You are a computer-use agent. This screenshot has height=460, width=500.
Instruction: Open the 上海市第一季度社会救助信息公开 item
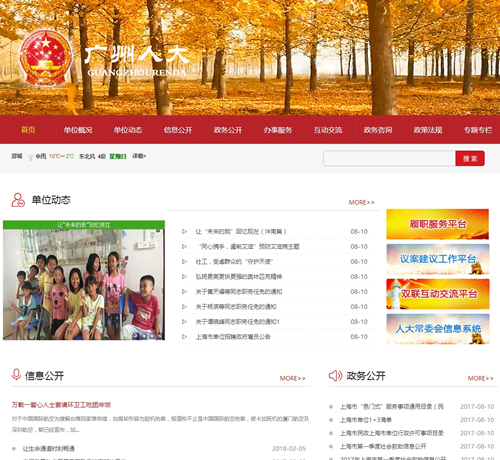pyautogui.click(x=383, y=446)
